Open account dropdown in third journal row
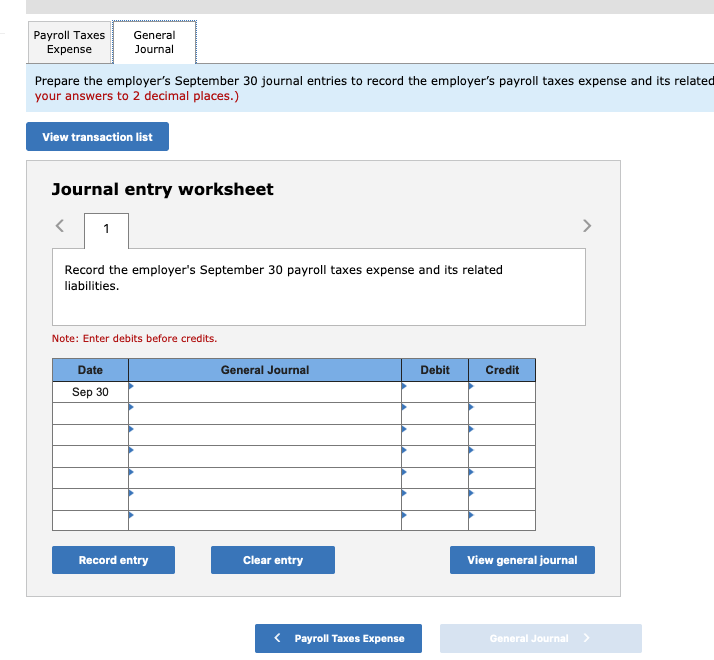Viewport: 714px width, 660px height. tap(265, 435)
